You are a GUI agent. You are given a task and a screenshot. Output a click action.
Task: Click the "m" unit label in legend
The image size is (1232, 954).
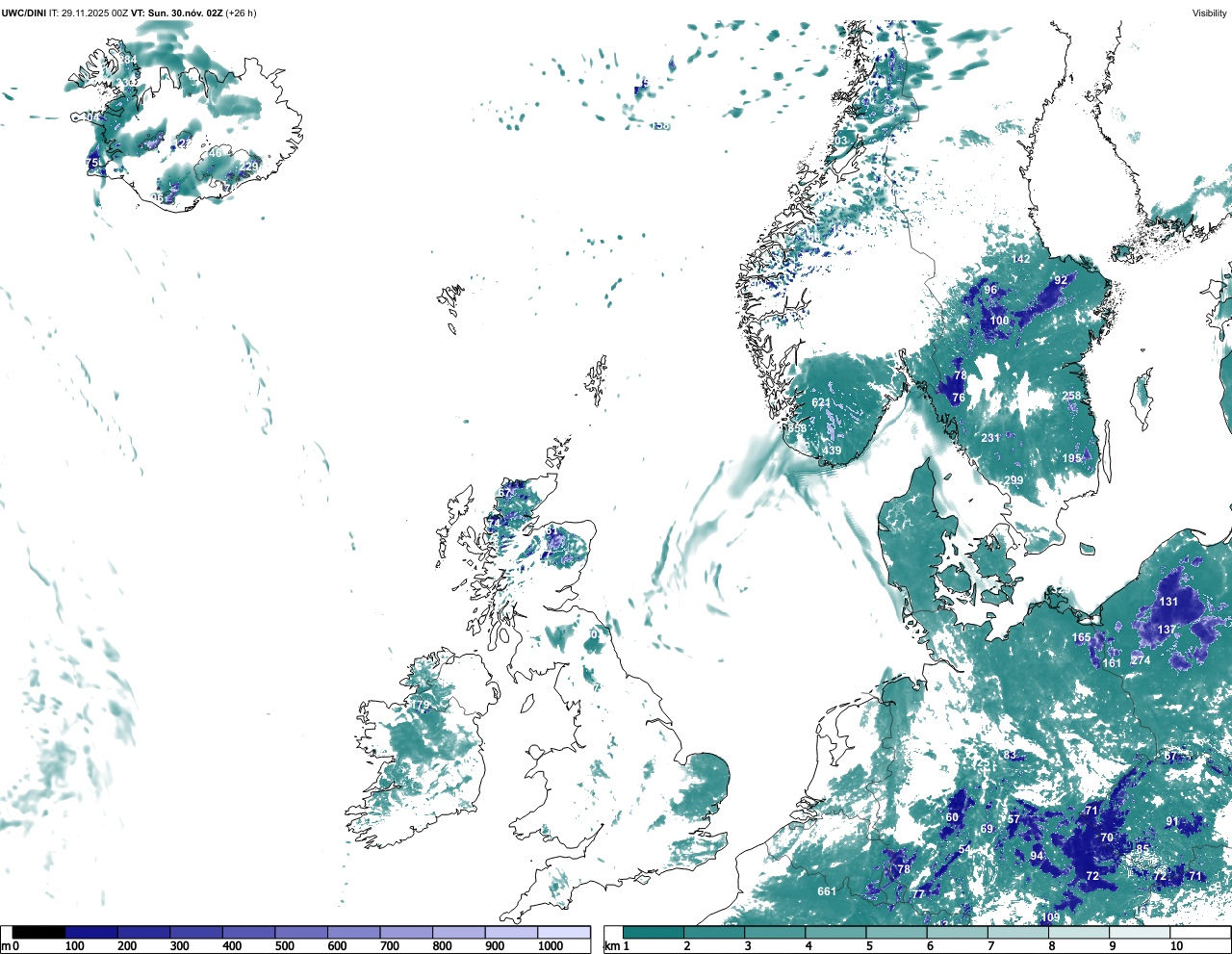[x=6, y=946]
